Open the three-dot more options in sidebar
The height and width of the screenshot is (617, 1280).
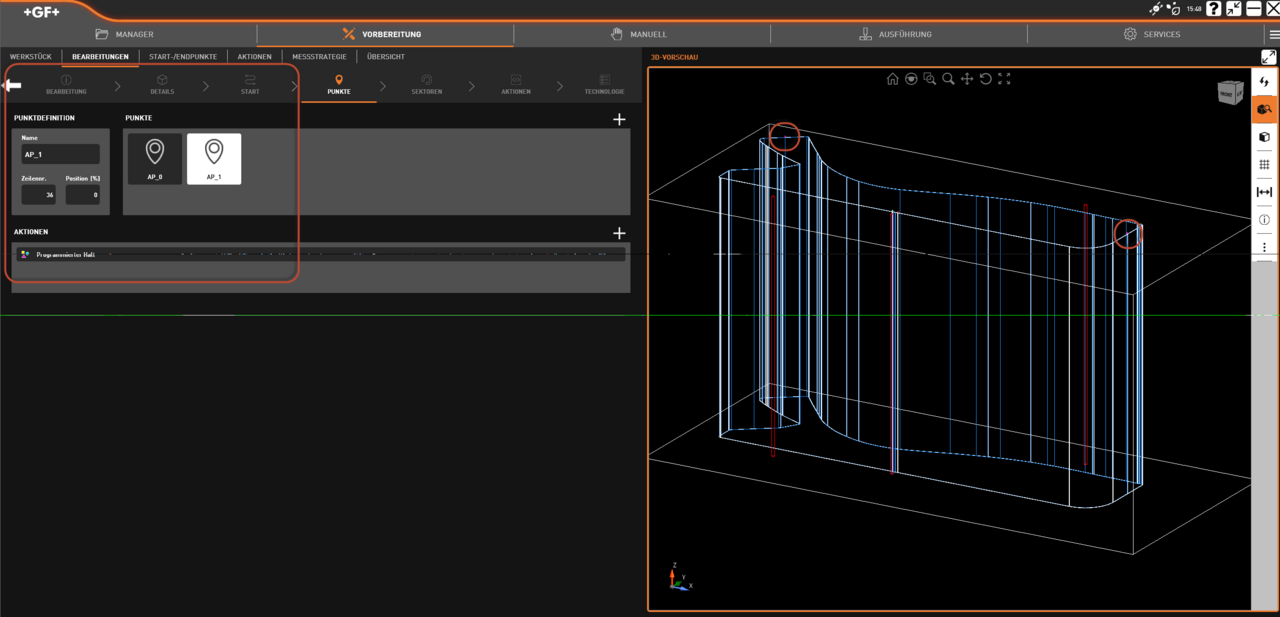(x=1264, y=247)
